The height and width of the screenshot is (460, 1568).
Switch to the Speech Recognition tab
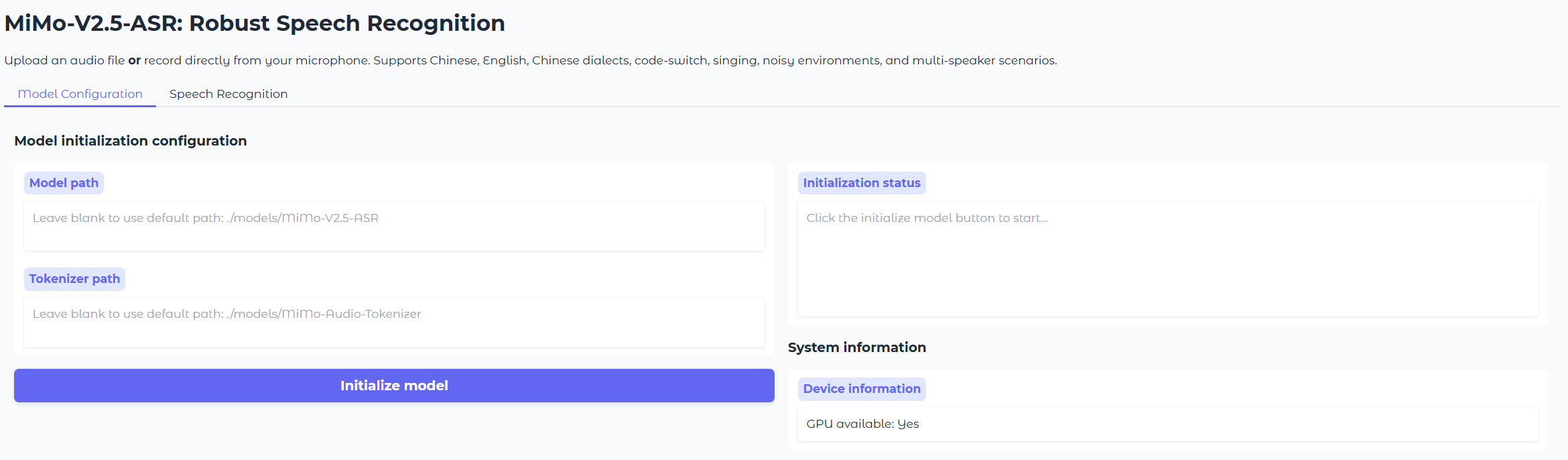click(x=228, y=94)
